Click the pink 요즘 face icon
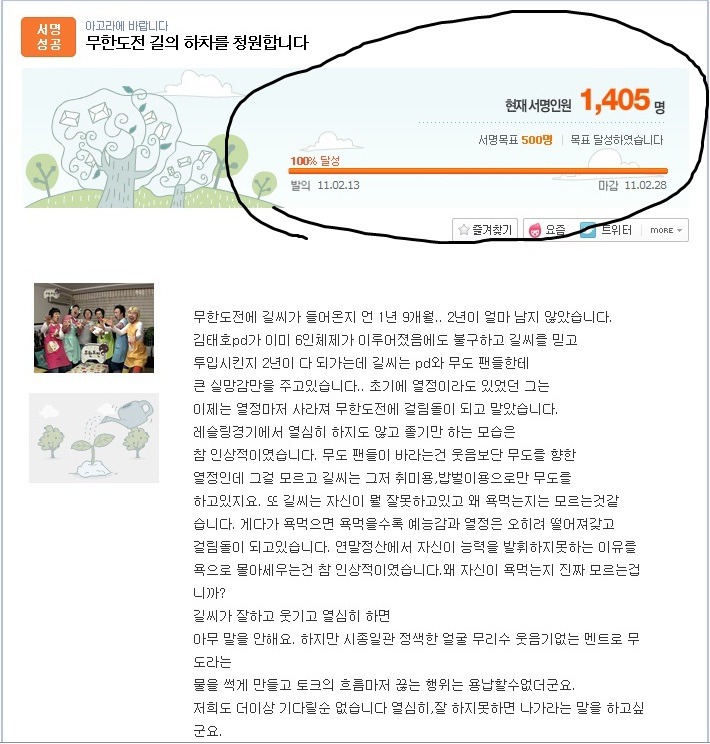The width and height of the screenshot is (710, 744). tap(535, 231)
